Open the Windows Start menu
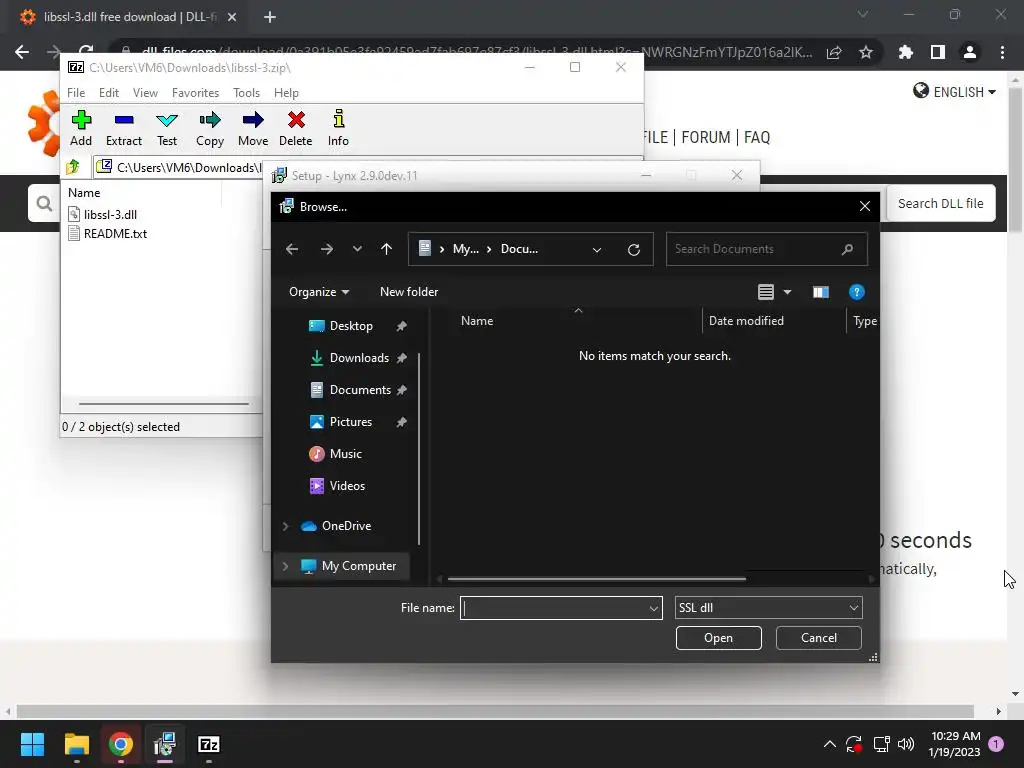The height and width of the screenshot is (768, 1024). click(32, 744)
